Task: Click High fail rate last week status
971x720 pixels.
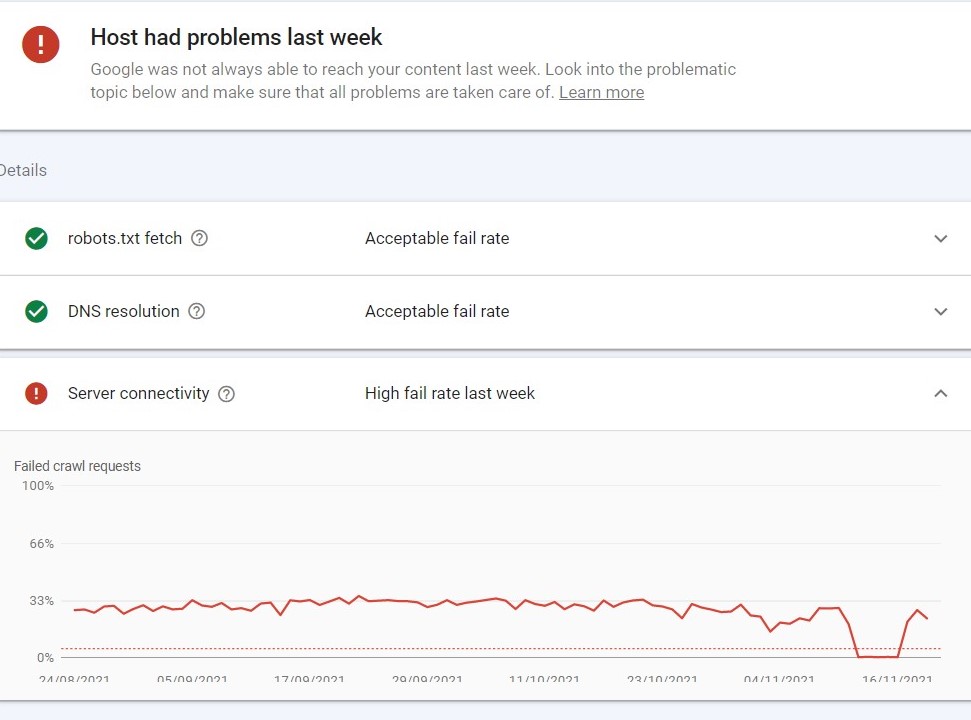Action: (450, 393)
